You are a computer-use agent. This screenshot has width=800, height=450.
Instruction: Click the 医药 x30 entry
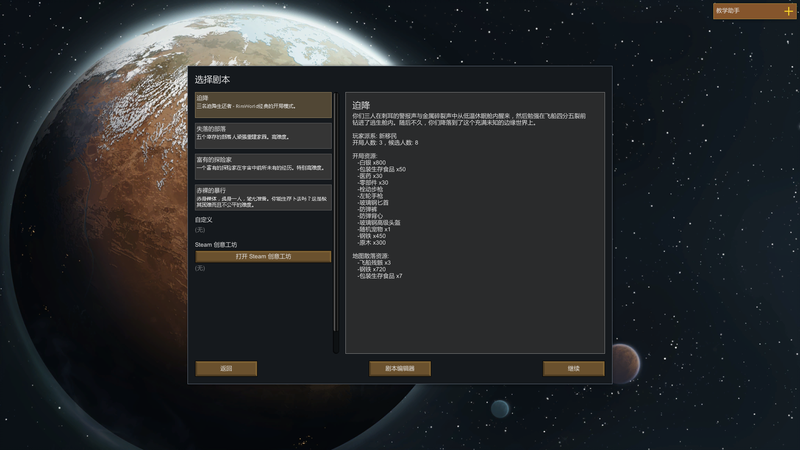pyautogui.click(x=370, y=176)
